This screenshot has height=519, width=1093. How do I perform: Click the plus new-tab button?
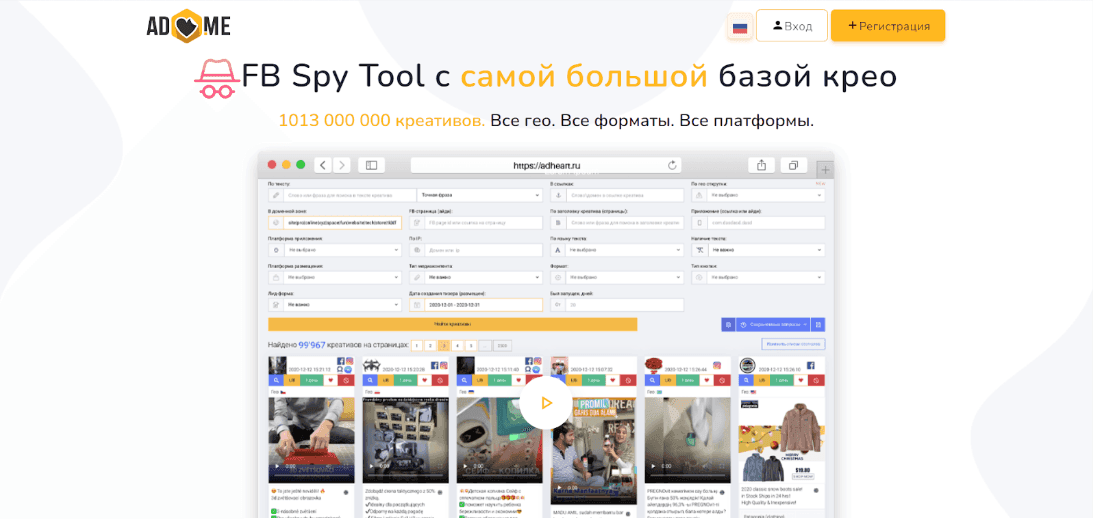(x=825, y=169)
